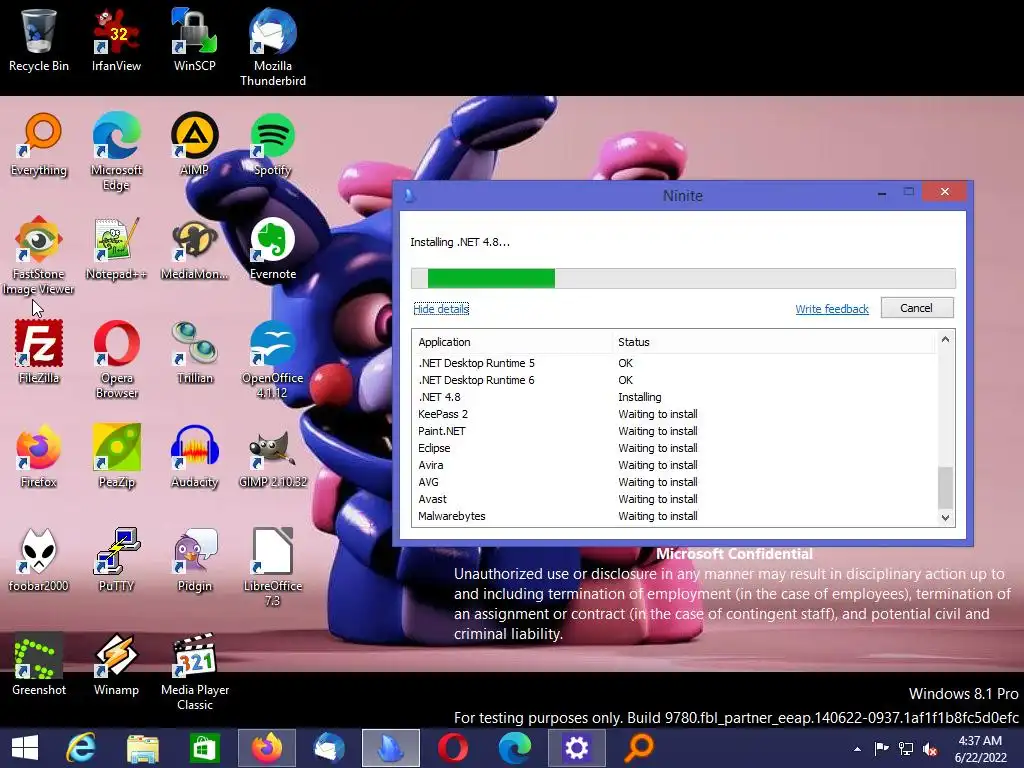The image size is (1024, 768).
Task: Select the Pidgin desktop icon
Action: pos(195,560)
